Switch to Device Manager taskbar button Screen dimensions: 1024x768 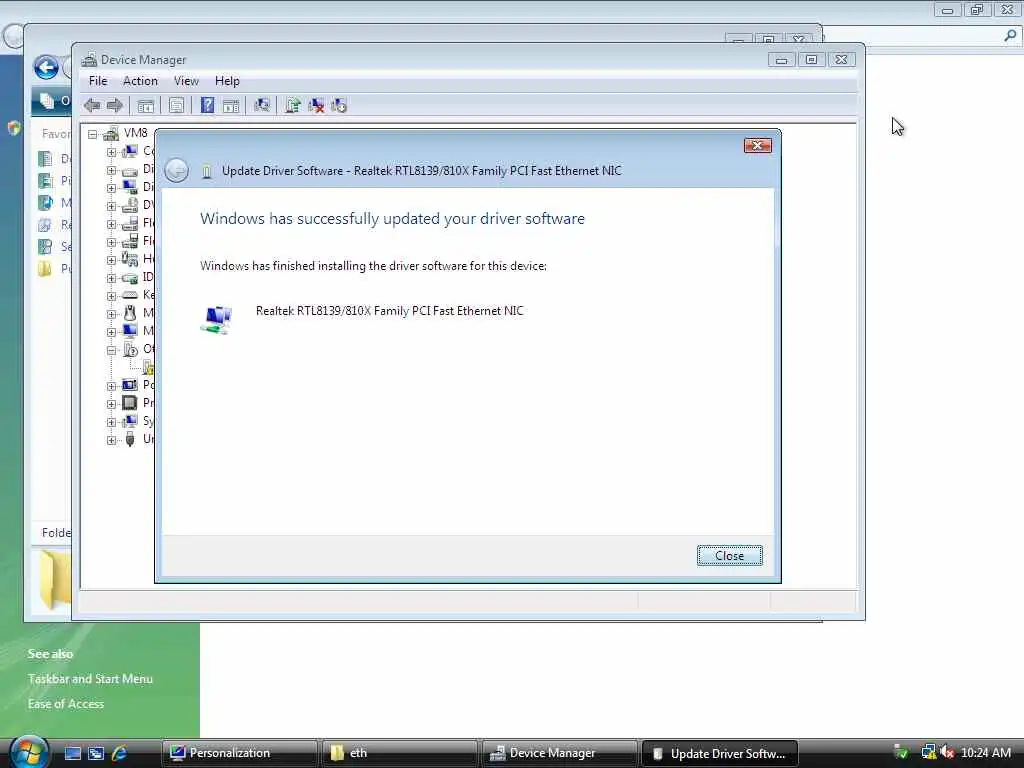[x=559, y=753]
